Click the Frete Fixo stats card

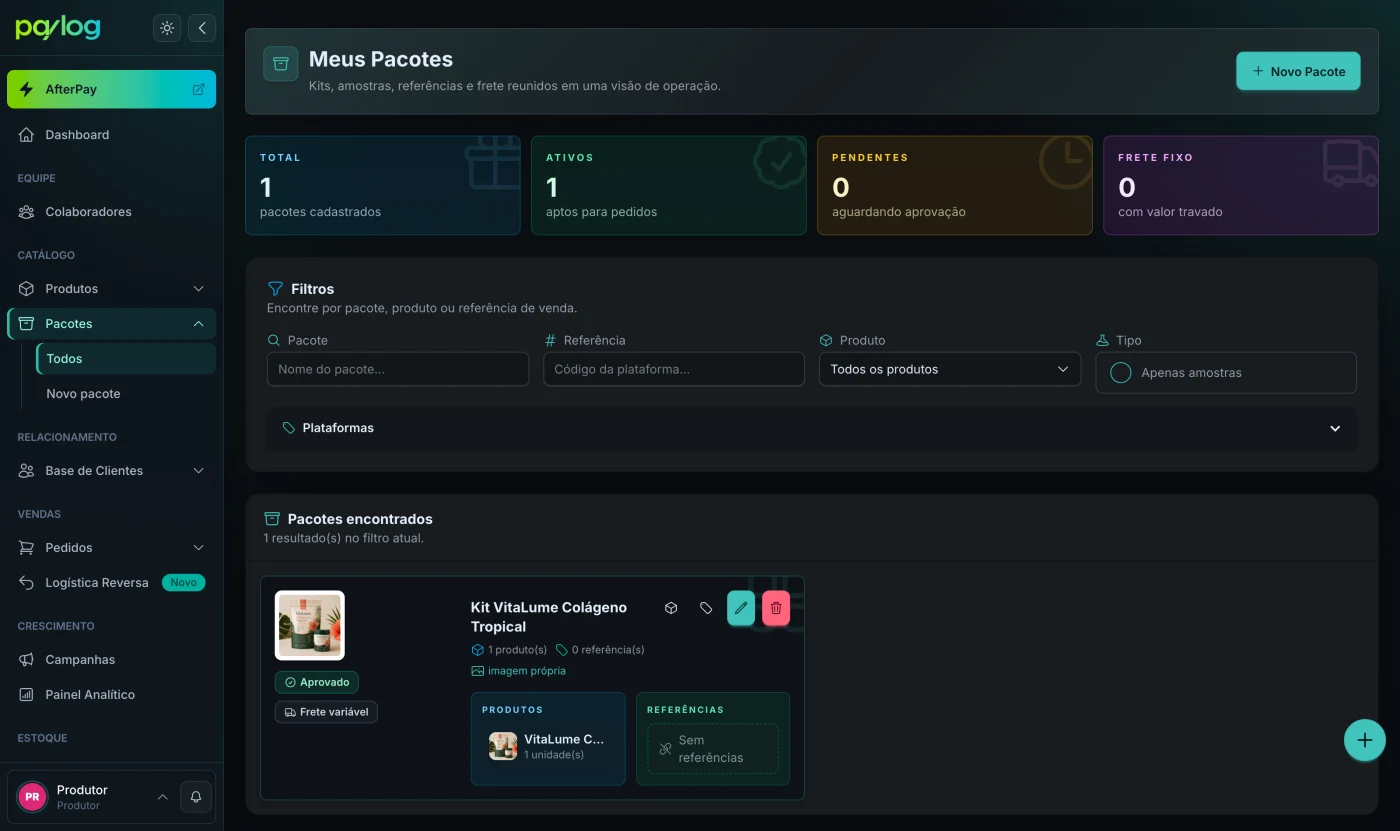(x=1241, y=185)
